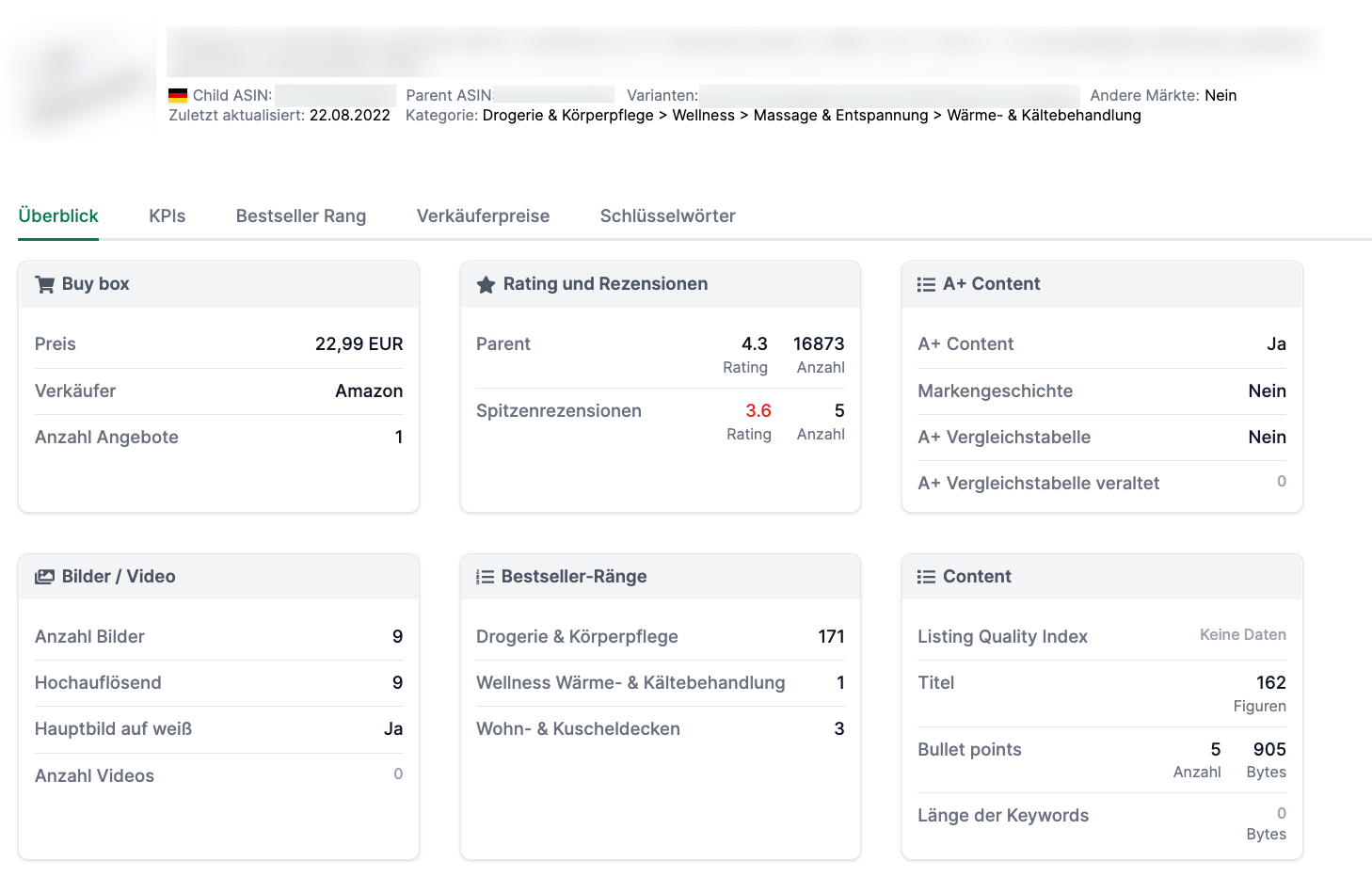Viewport: 1372px width, 877px height.
Task: Click the Anzahl Bilder label
Action: point(89,637)
